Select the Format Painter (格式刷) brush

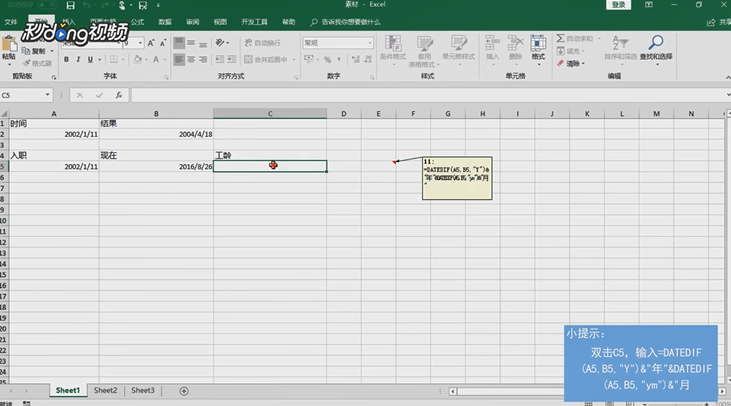point(37,63)
